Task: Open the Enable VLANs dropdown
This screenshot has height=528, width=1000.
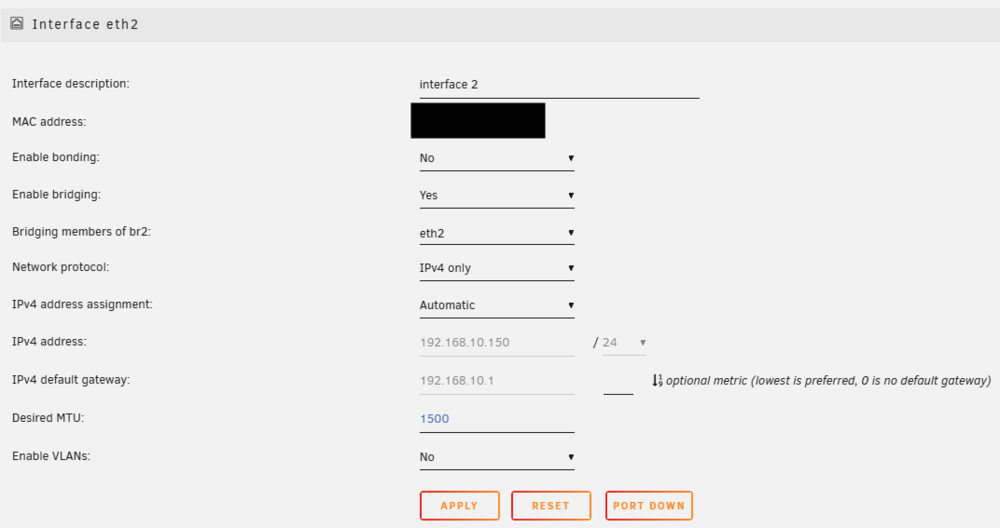Action: click(x=497, y=457)
